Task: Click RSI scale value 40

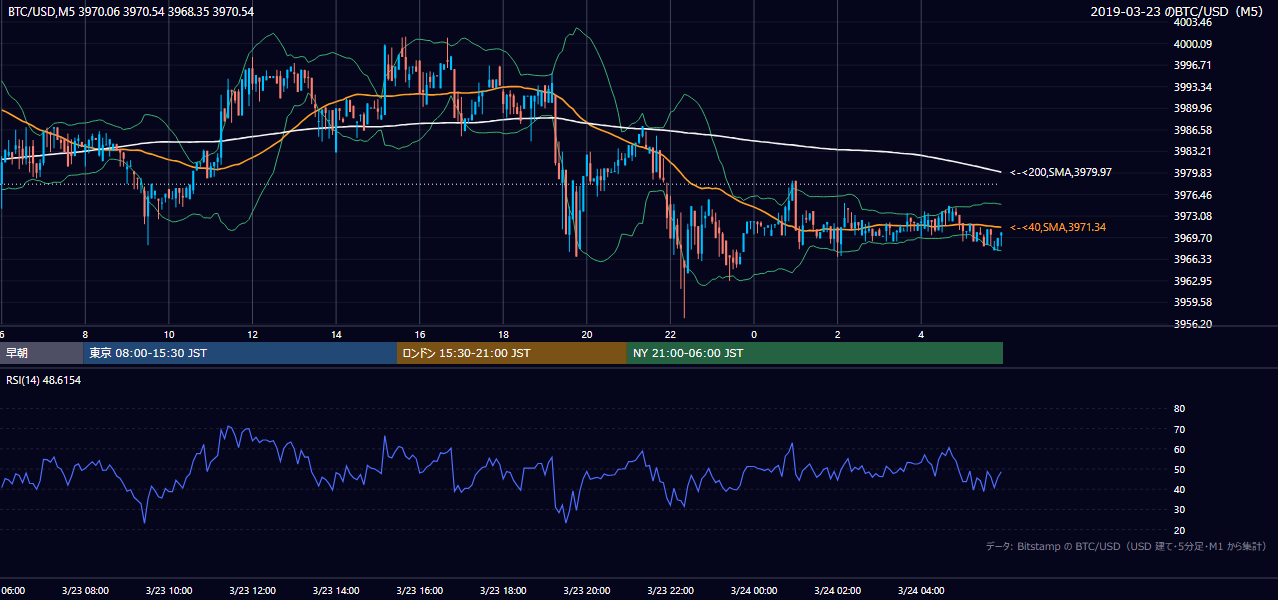Action: [1179, 489]
